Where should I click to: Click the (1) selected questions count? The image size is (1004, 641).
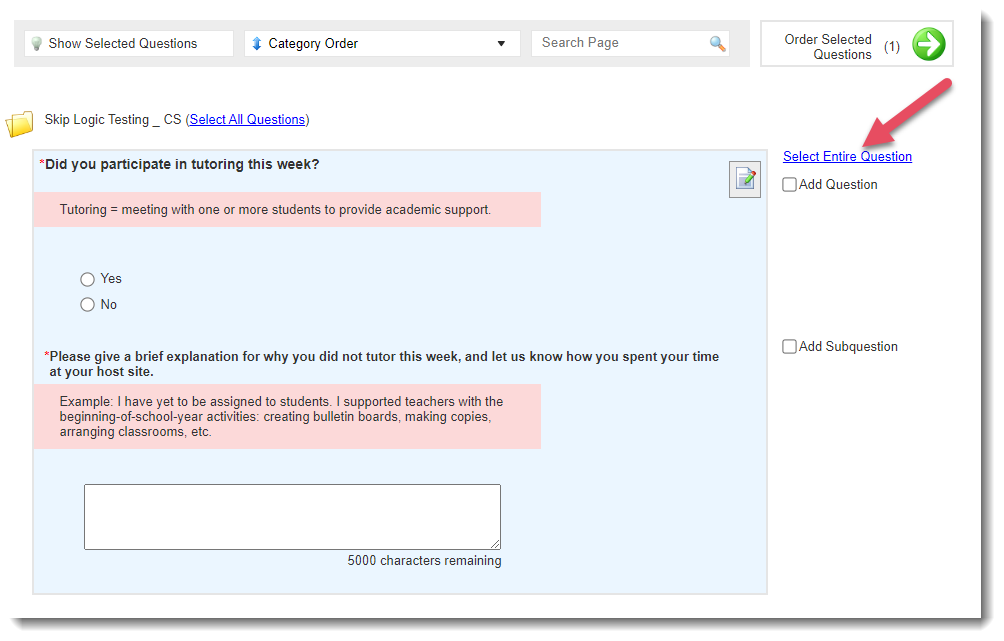click(892, 47)
